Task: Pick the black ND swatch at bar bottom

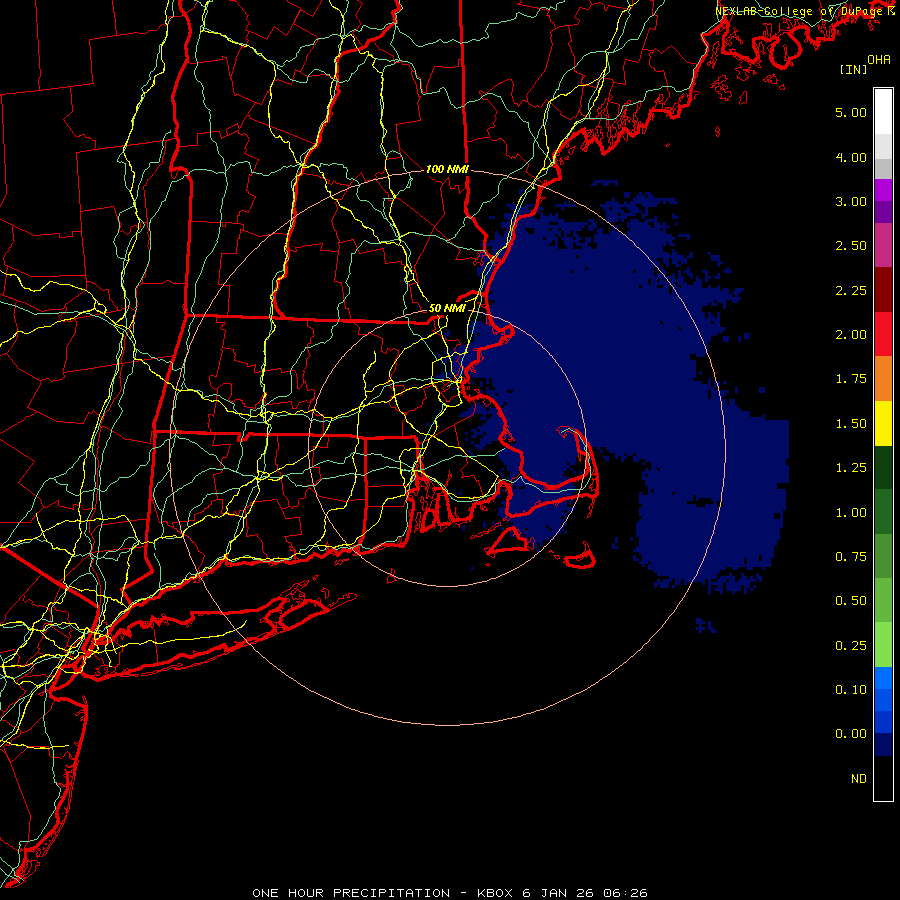Action: pyautogui.click(x=883, y=778)
